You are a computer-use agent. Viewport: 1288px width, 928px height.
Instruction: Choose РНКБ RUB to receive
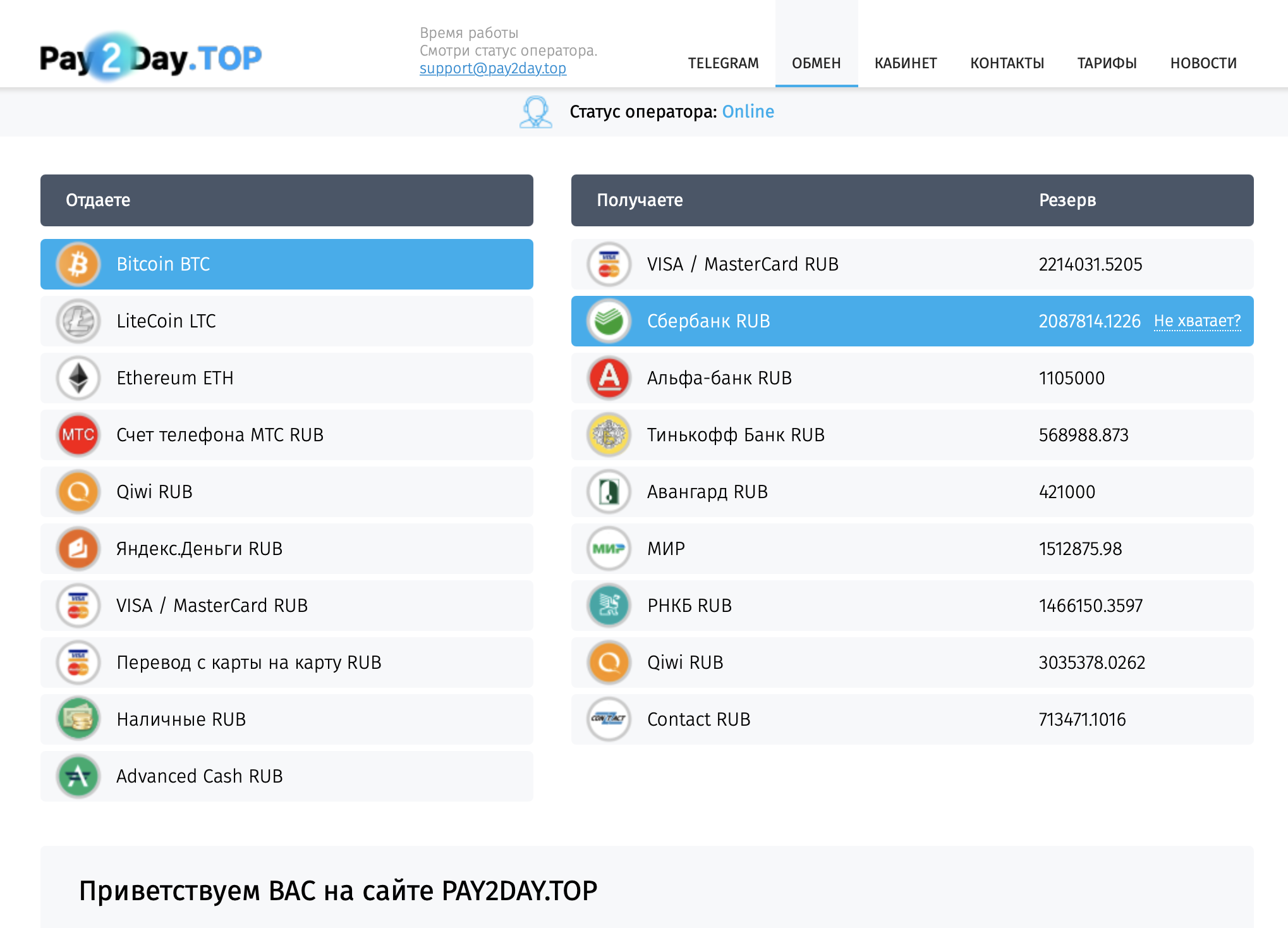coord(913,606)
